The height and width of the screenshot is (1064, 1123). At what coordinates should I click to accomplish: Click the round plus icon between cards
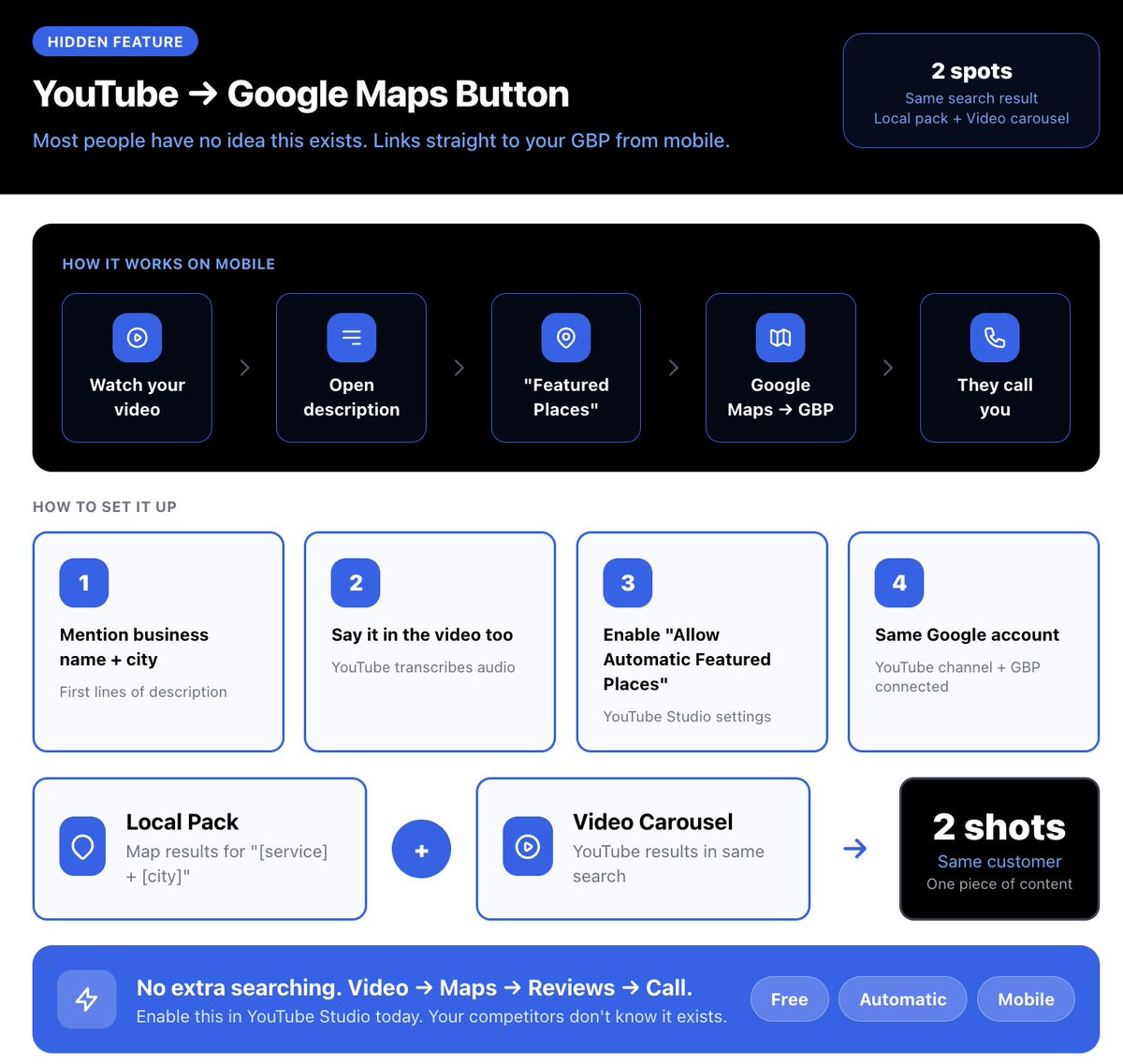[x=421, y=850]
